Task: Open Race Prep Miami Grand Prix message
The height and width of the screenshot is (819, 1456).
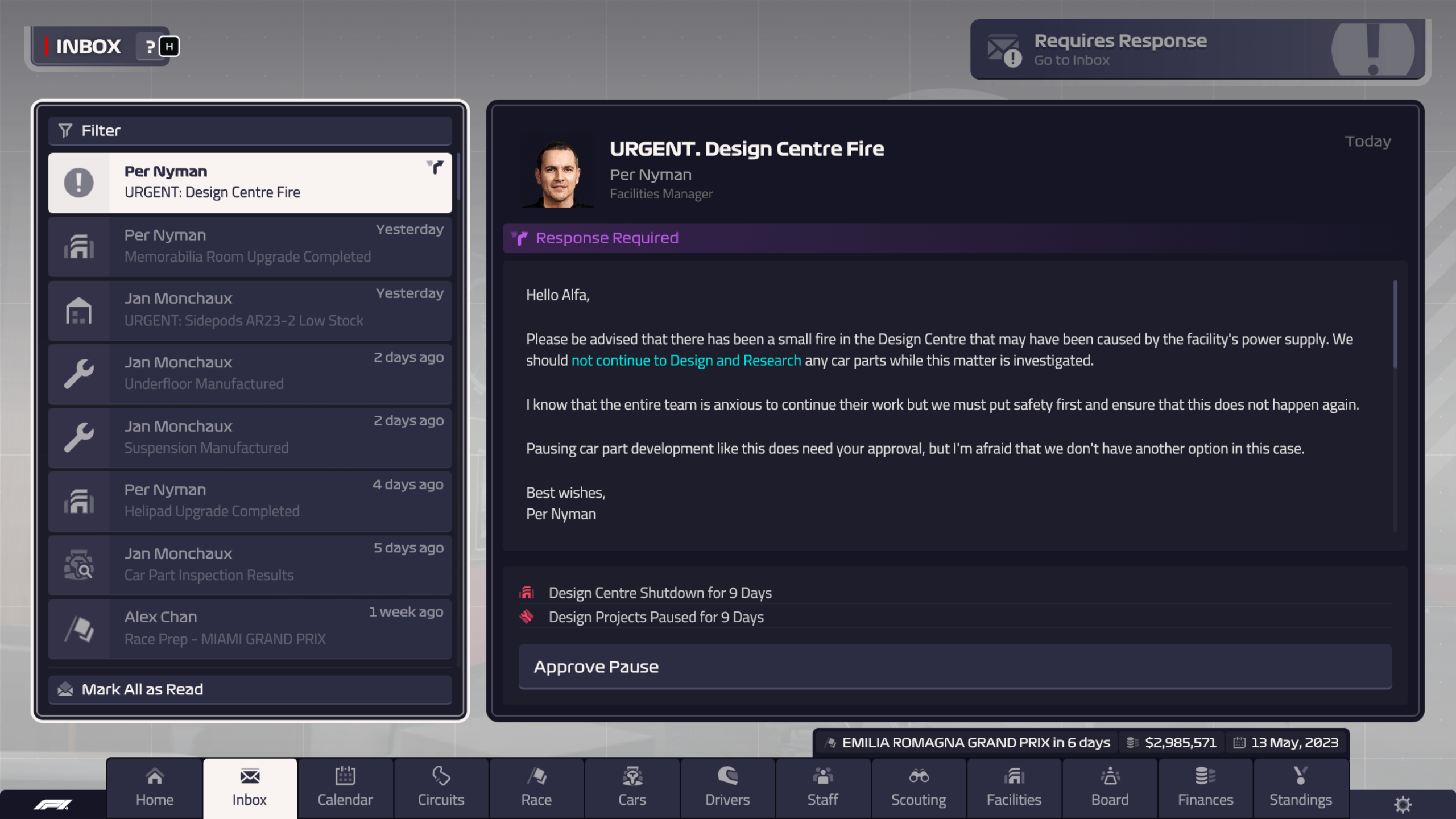Action: 250,628
